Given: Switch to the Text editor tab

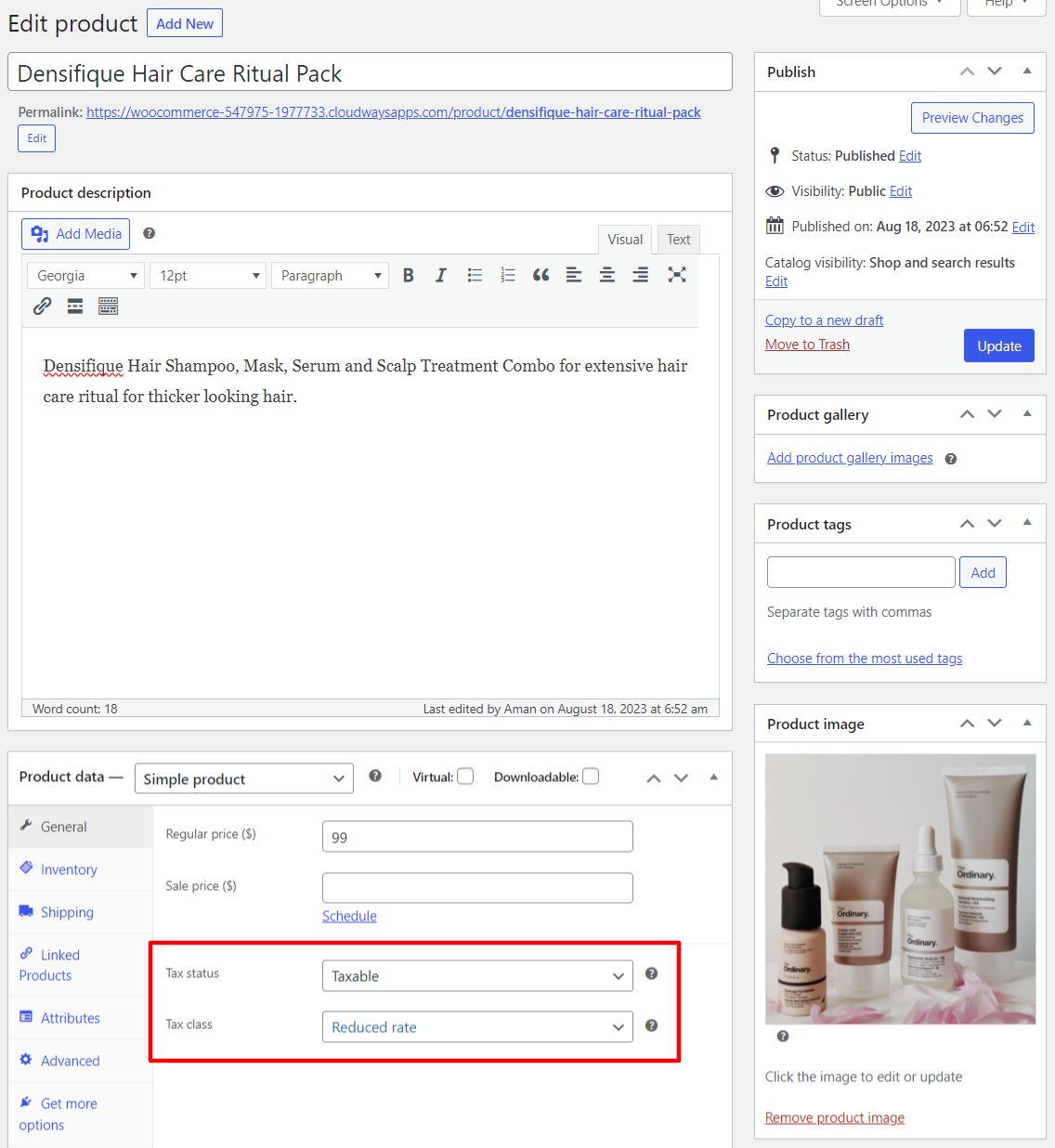Looking at the screenshot, I should (x=678, y=239).
